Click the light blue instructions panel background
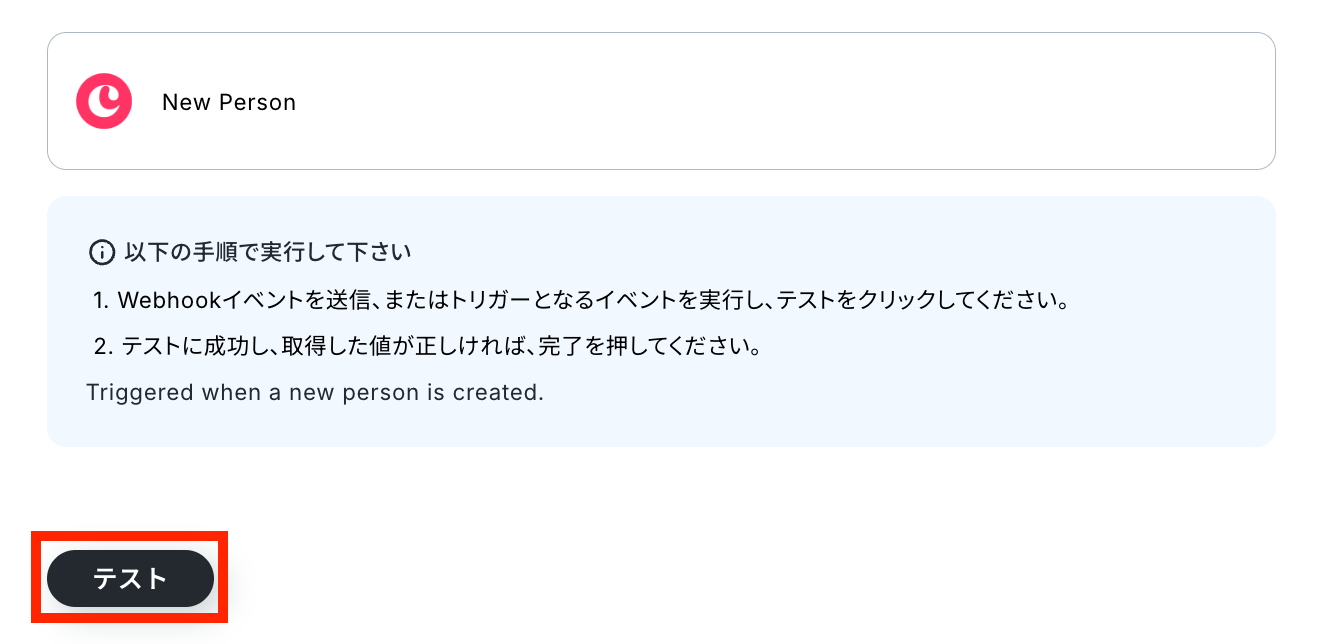 900,420
